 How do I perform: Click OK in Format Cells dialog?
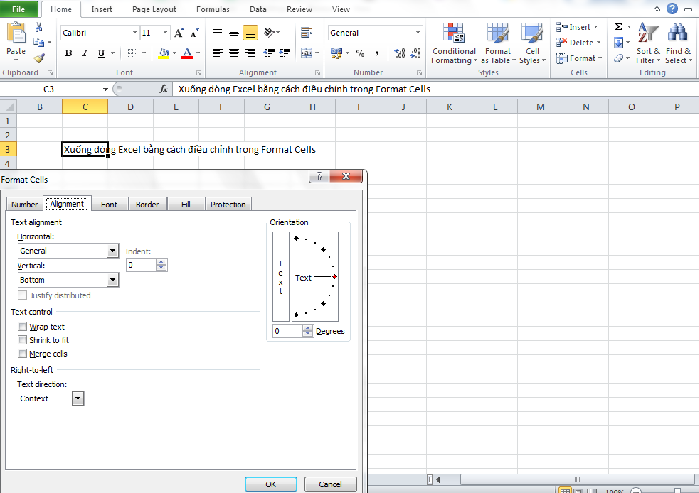coord(271,484)
